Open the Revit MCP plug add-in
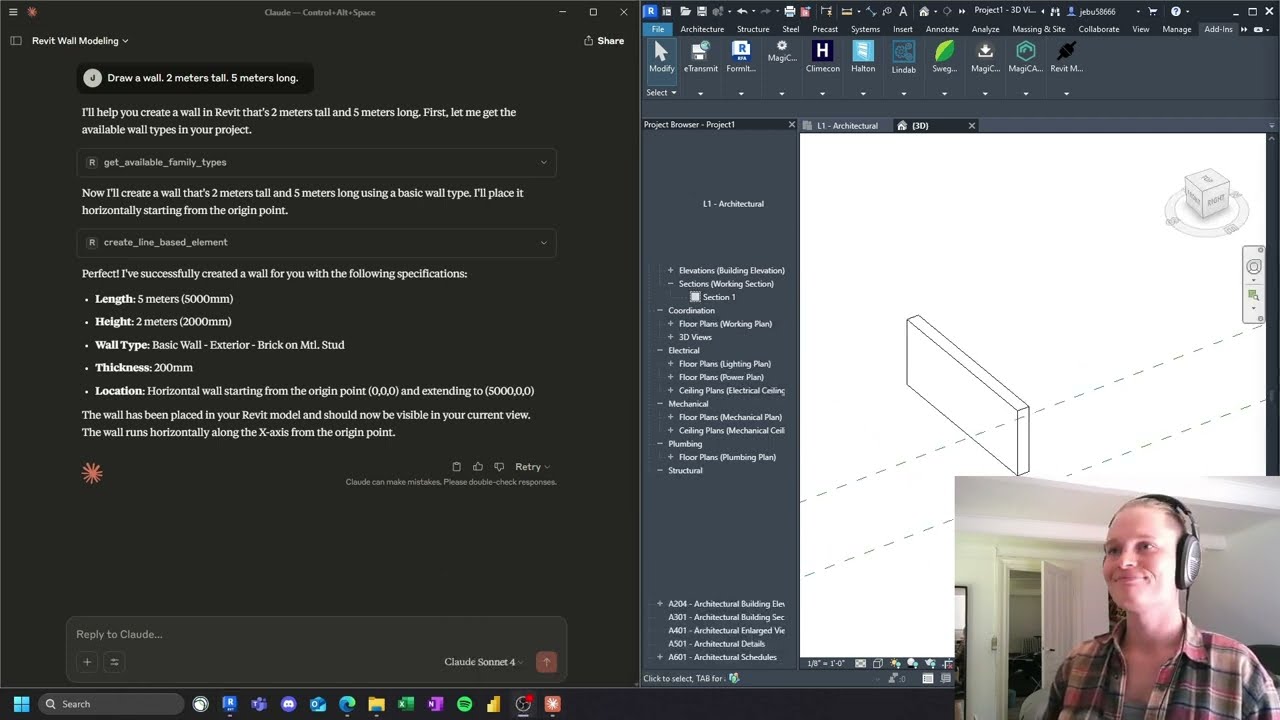This screenshot has height=720, width=1280. pos(1066,57)
